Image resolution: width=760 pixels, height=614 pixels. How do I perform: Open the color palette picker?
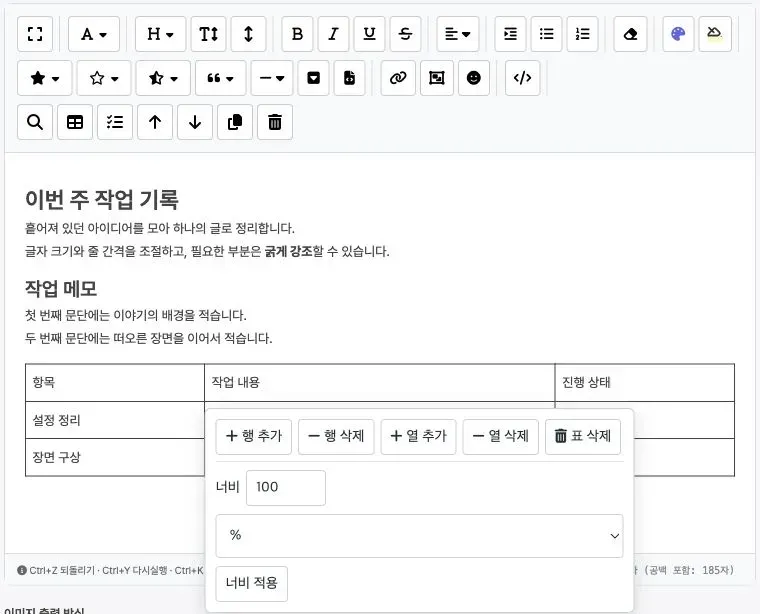point(678,34)
